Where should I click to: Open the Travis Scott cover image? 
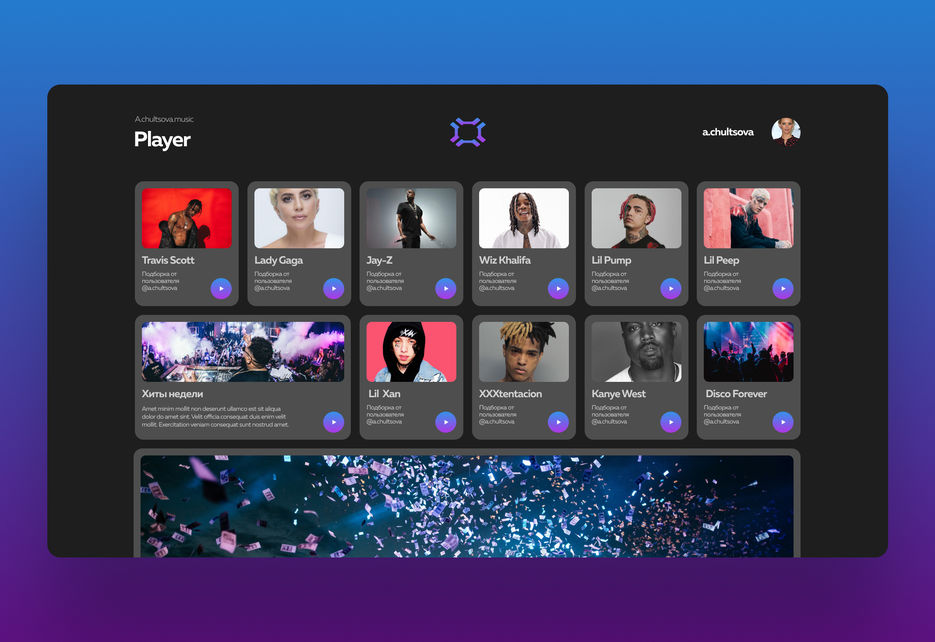pyautogui.click(x=187, y=218)
